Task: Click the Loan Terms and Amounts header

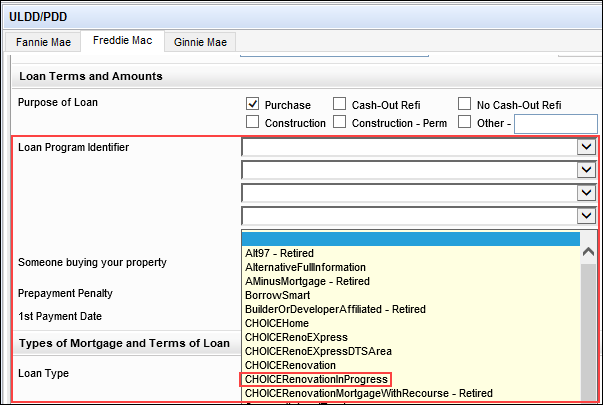Action: click(91, 76)
